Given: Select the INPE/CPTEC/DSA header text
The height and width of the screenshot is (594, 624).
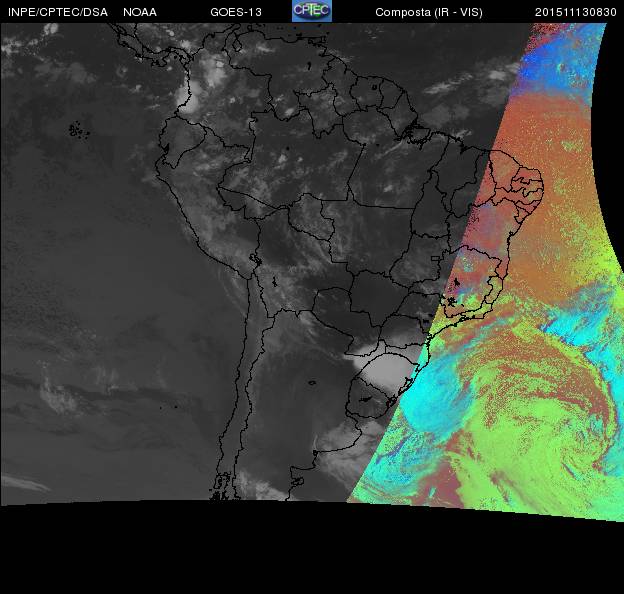Looking at the screenshot, I should click(58, 12).
